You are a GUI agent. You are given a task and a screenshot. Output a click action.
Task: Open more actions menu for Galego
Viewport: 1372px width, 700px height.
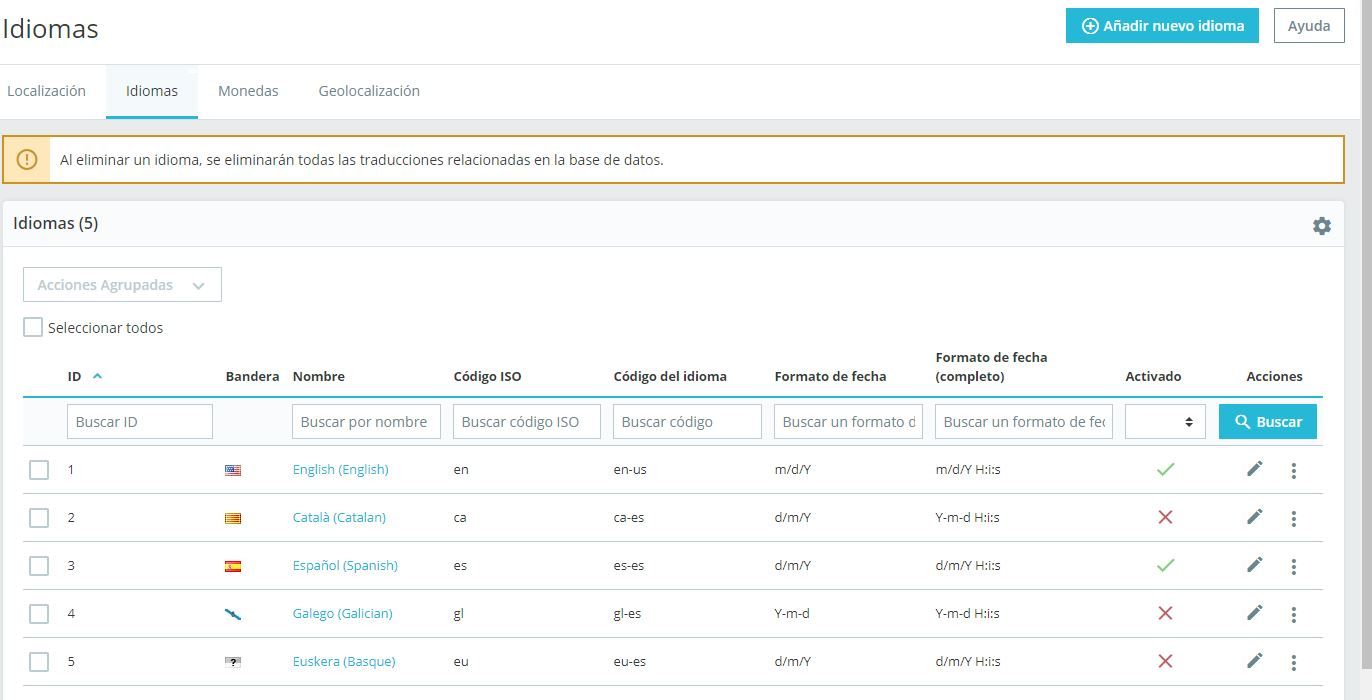pyautogui.click(x=1293, y=614)
